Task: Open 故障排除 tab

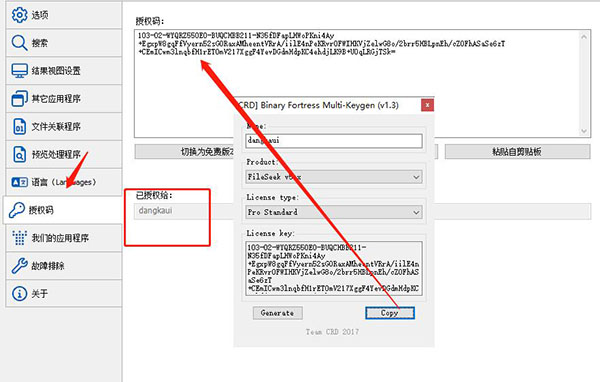Action: point(64,266)
